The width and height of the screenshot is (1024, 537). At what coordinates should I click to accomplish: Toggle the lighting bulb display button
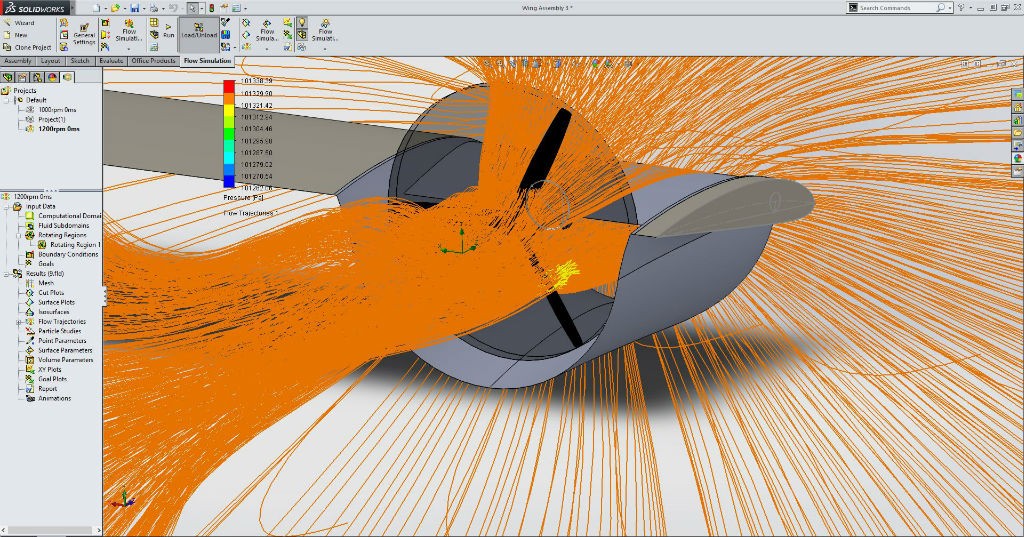click(302, 21)
